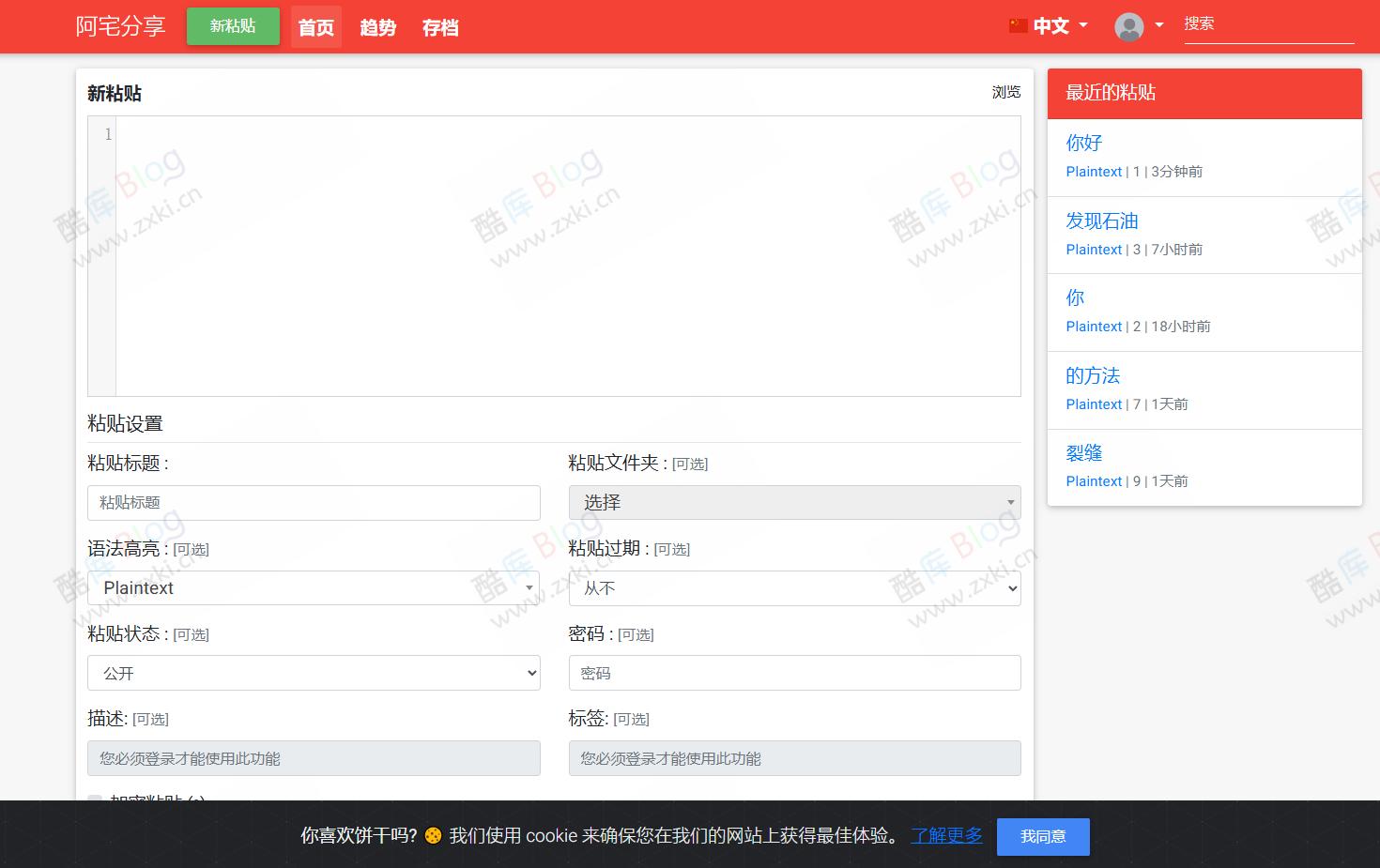The width and height of the screenshot is (1380, 868).
Task: Open the 语法高亮 syntax highlighting dropdown
Action: click(314, 587)
